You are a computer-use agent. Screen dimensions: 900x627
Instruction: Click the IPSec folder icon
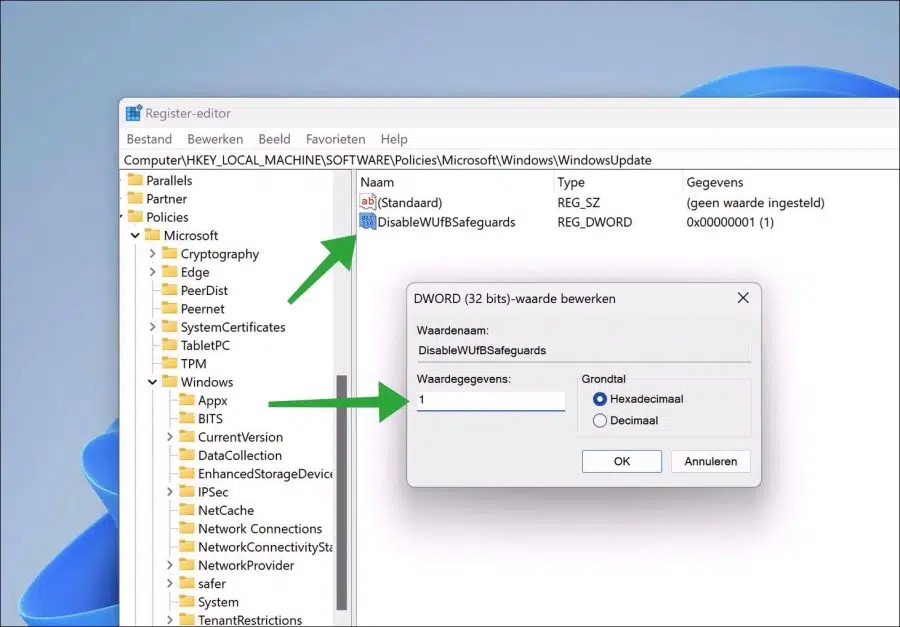187,492
